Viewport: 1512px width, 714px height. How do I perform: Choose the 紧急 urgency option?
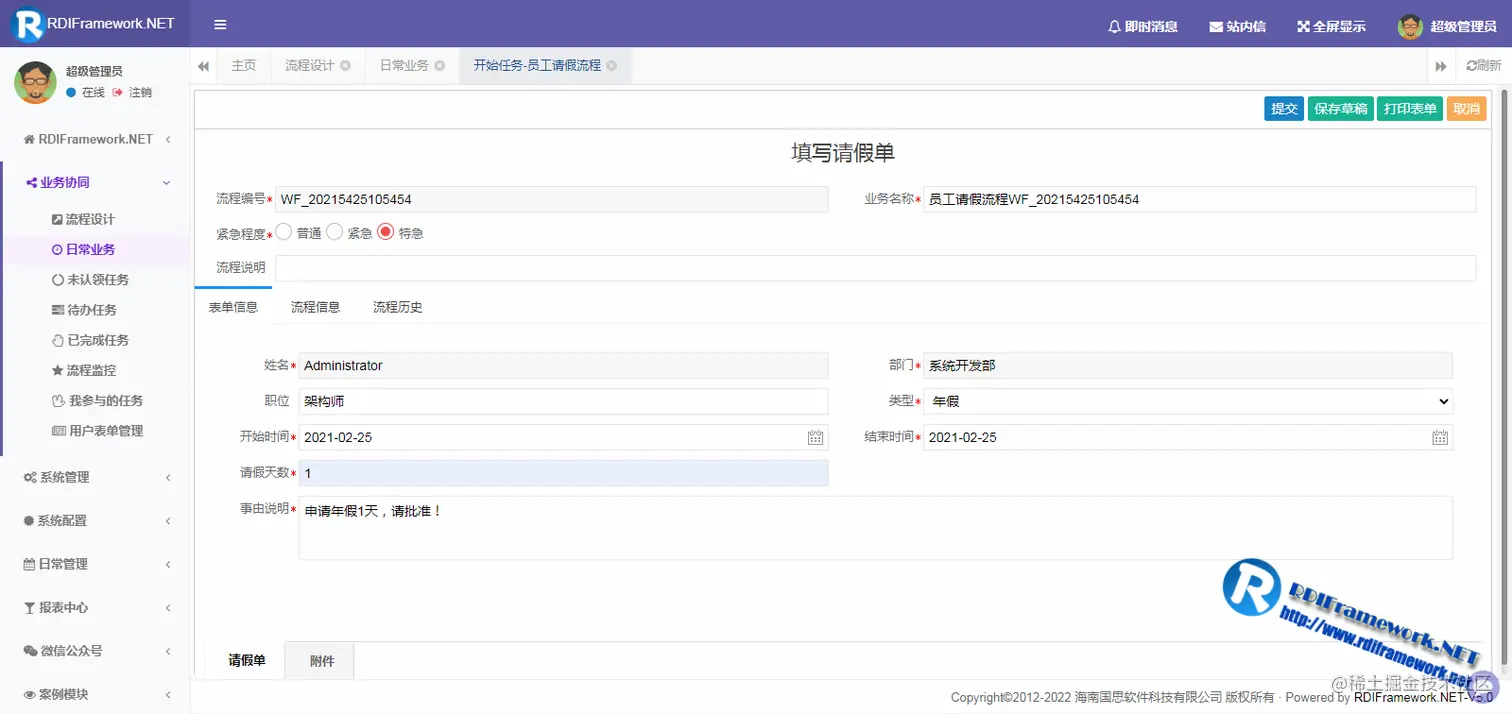tap(335, 232)
